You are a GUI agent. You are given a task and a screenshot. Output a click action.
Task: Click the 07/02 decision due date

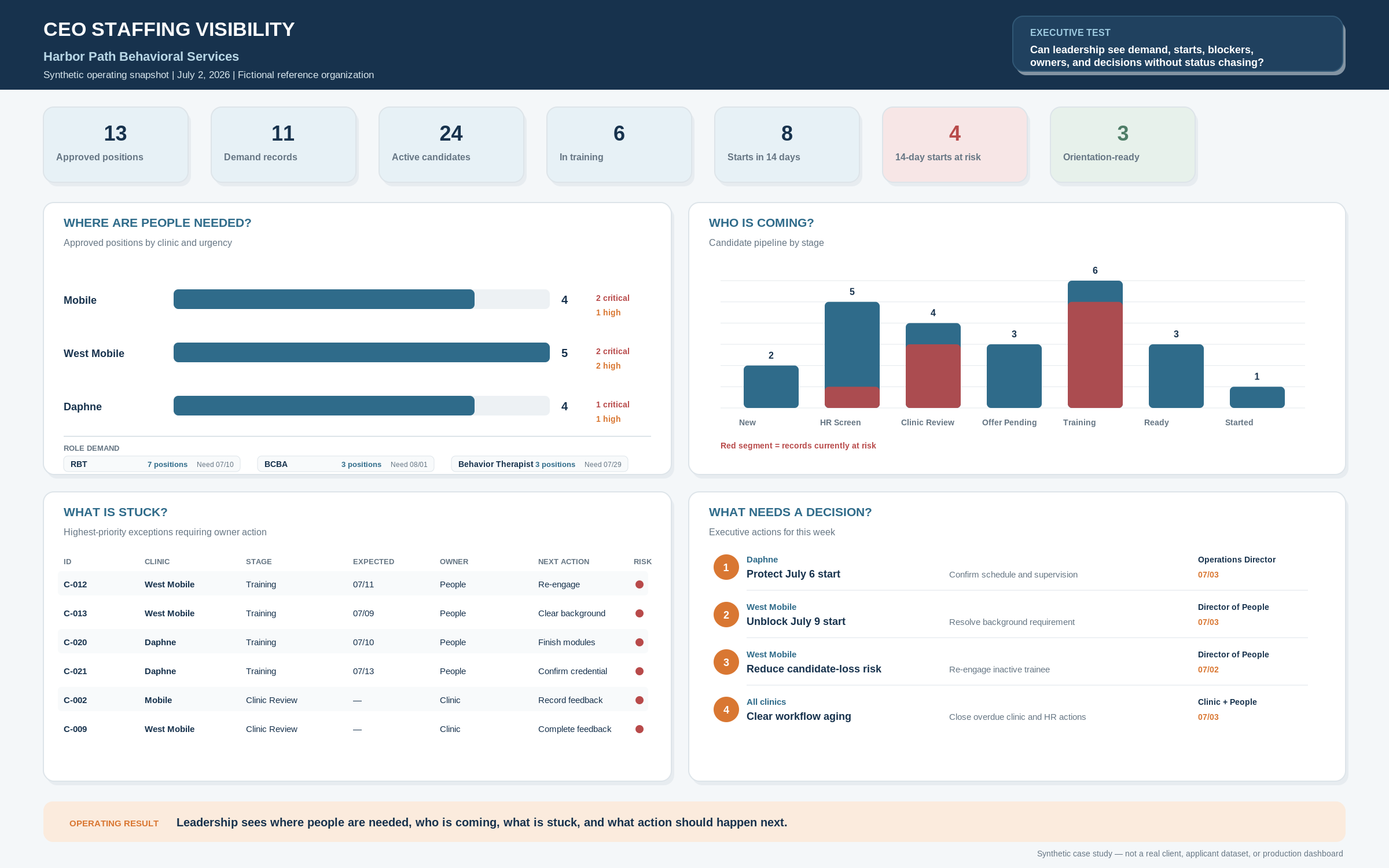[x=1208, y=670]
